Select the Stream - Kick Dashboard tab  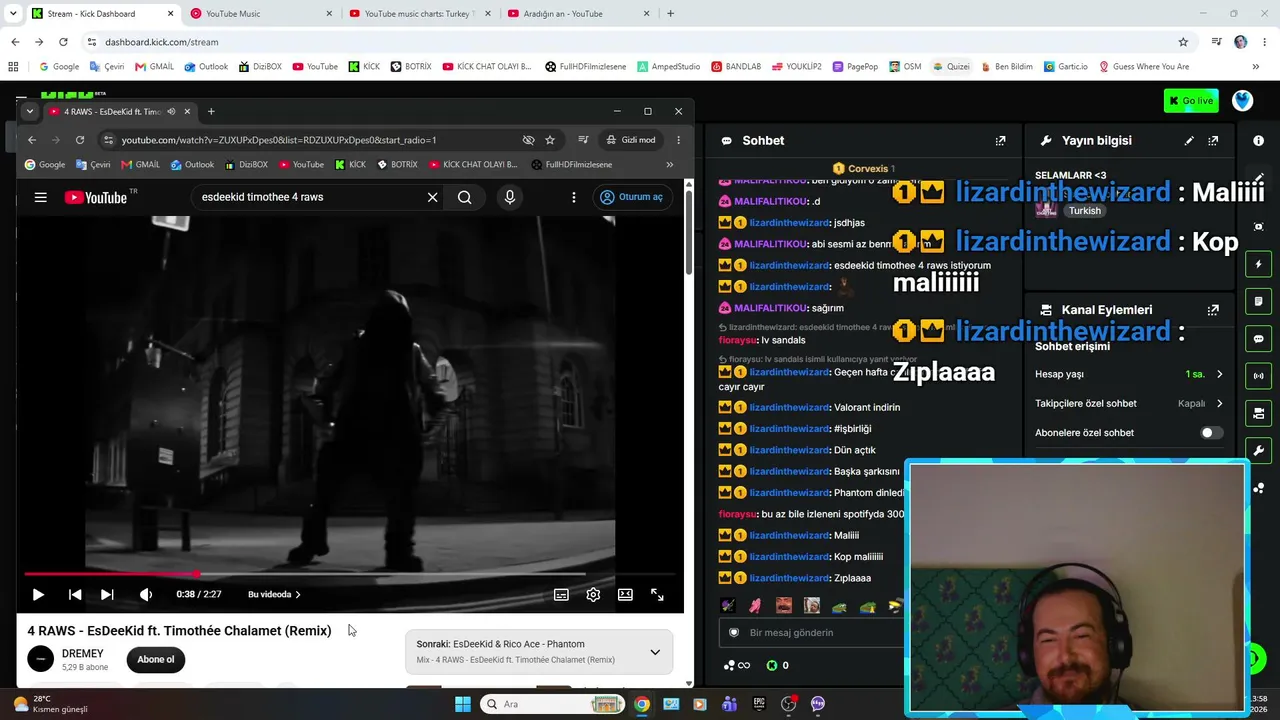[x=102, y=14]
